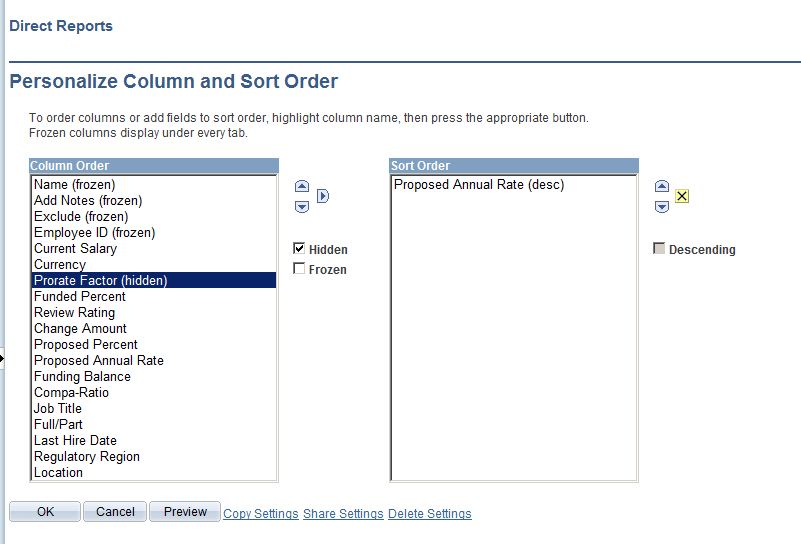
Task: Highlight Job Title in Column Order list
Action: (58, 409)
